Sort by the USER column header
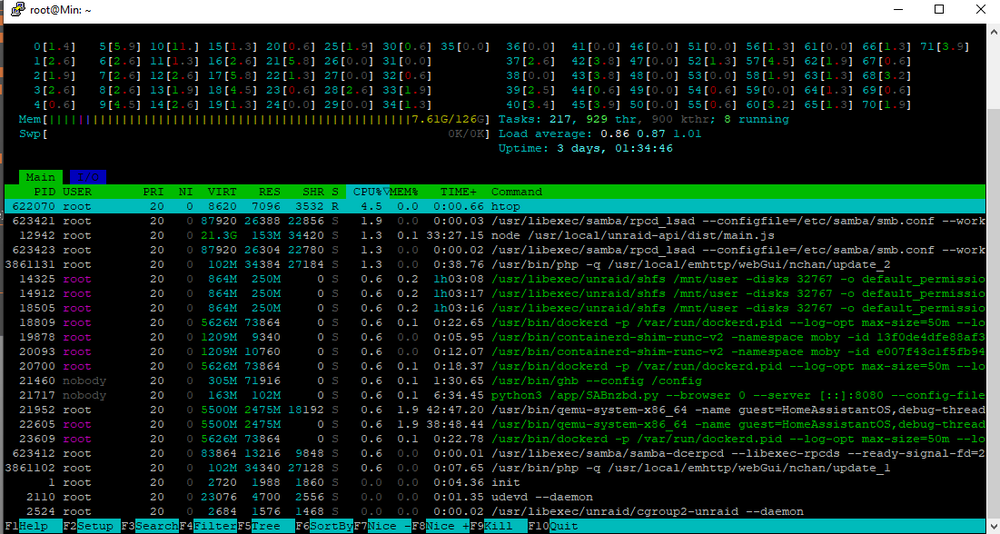 coord(77,191)
